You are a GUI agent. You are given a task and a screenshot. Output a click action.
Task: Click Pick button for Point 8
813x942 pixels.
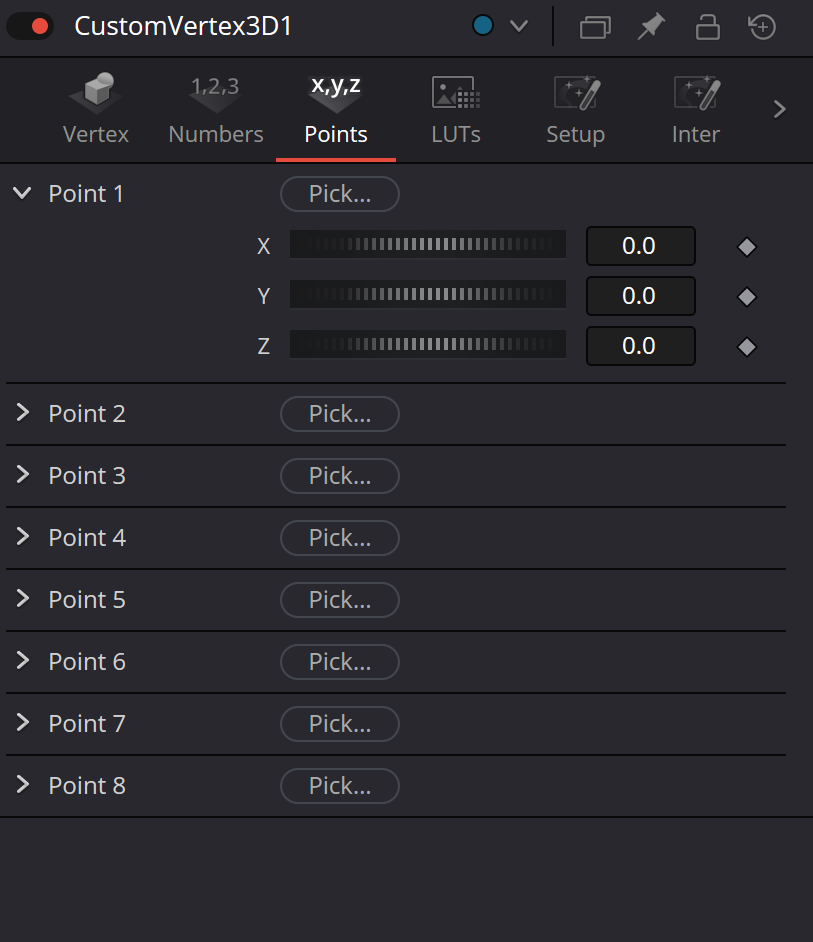tap(340, 785)
